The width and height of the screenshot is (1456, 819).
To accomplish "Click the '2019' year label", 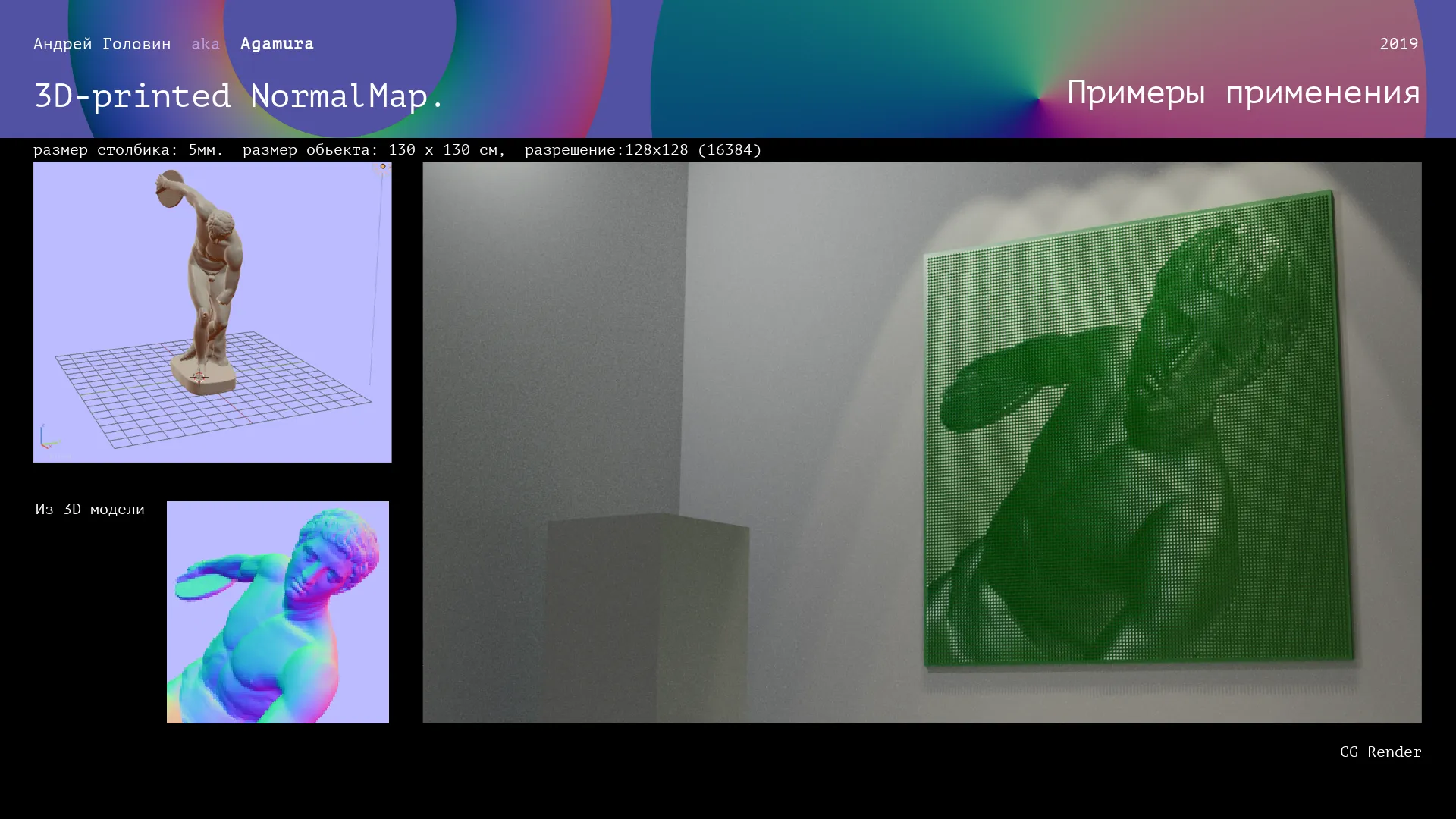I will (1398, 44).
